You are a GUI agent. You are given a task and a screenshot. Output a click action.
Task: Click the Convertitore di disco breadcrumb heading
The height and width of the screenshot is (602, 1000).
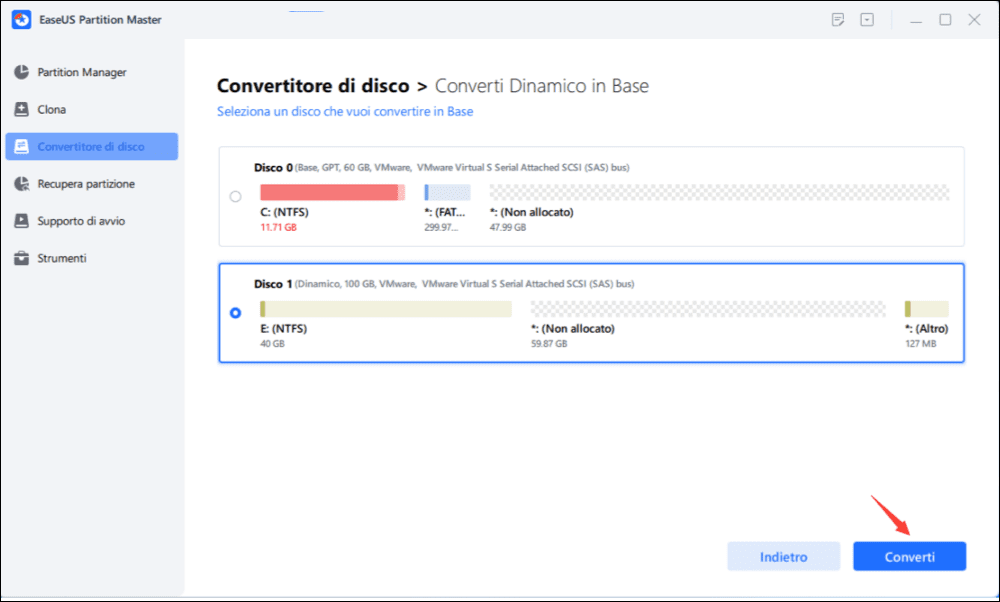pyautogui.click(x=312, y=85)
